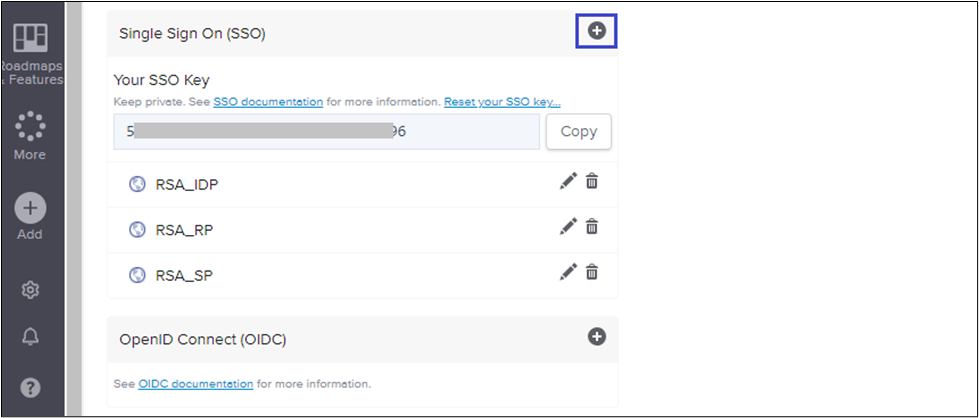This screenshot has height=418, width=979.
Task: Copy the SSO key
Action: pos(578,132)
